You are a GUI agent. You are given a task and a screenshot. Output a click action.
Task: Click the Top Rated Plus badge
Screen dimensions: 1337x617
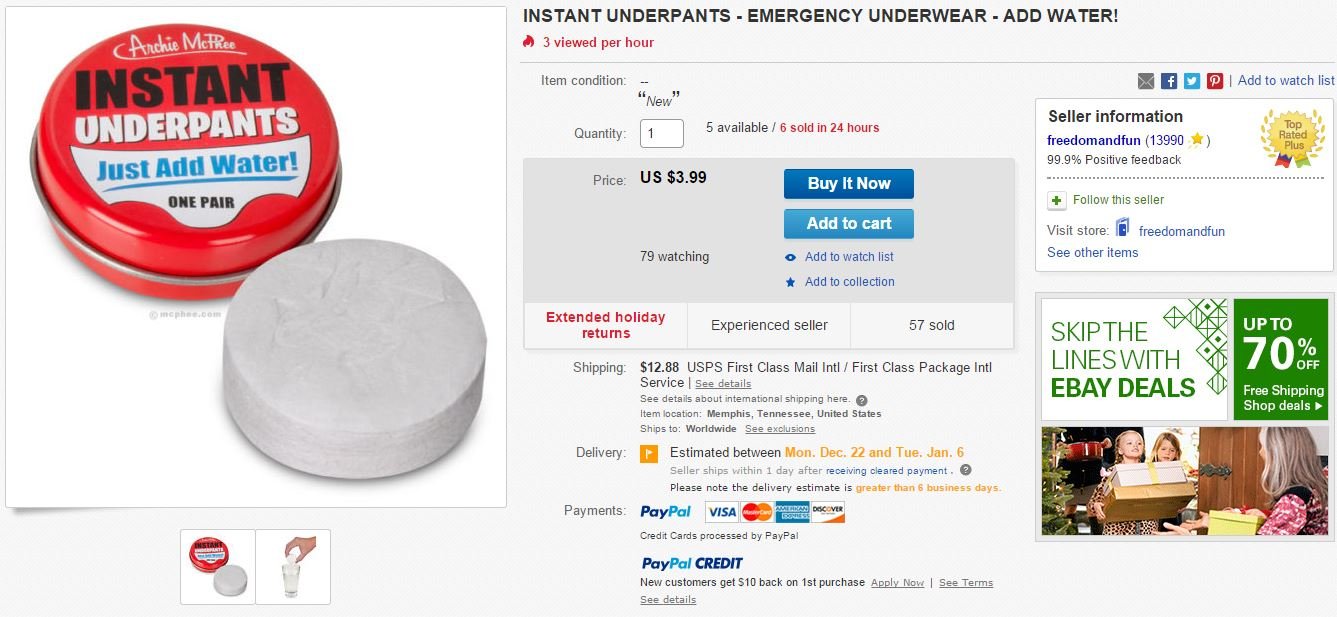coord(1292,138)
